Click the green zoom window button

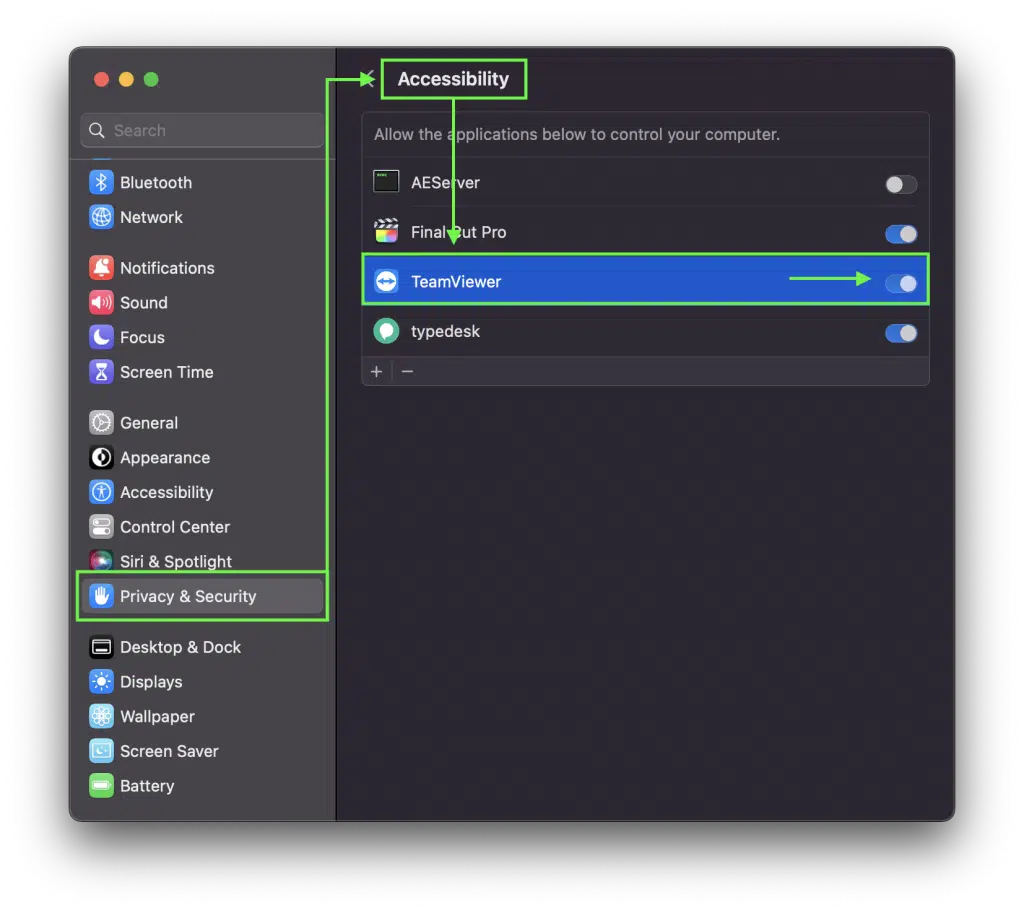click(151, 79)
